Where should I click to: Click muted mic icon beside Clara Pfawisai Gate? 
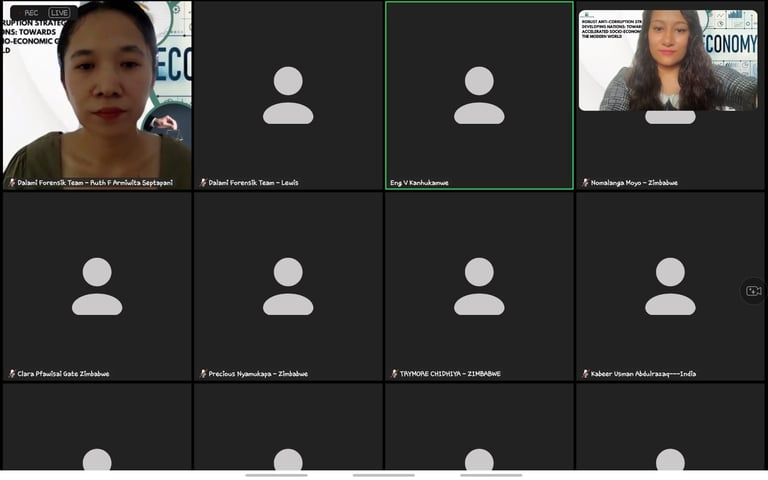[11, 374]
